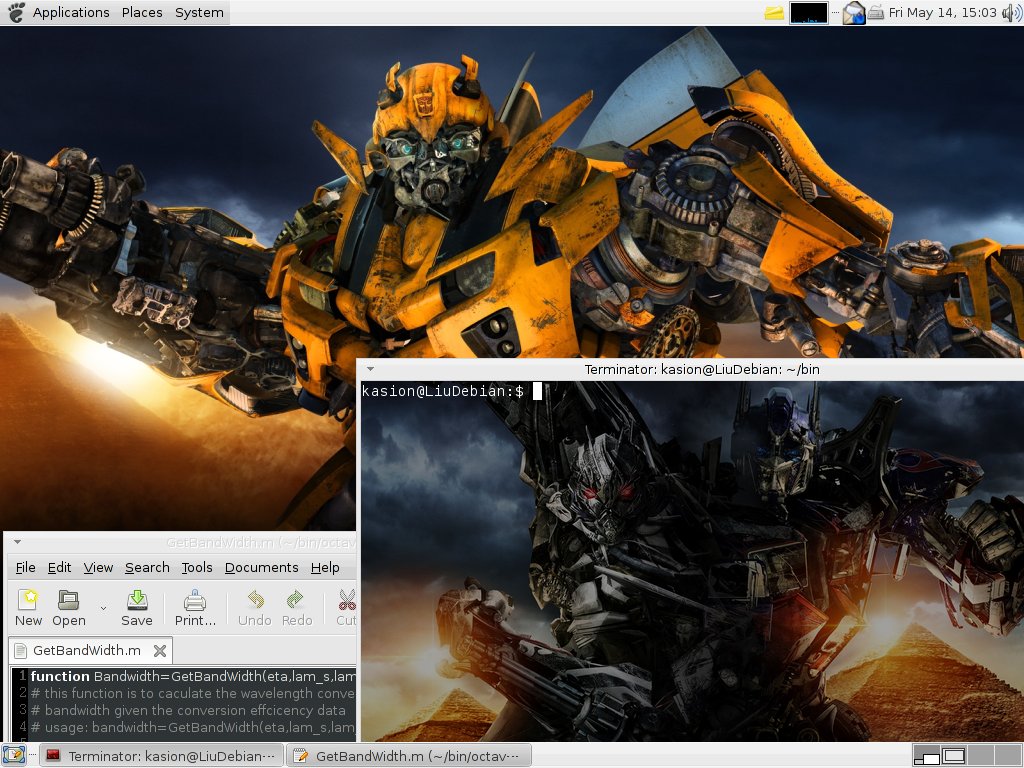The image size is (1024, 768).
Task: Open the Terminator window menu arrow
Action: coord(370,369)
